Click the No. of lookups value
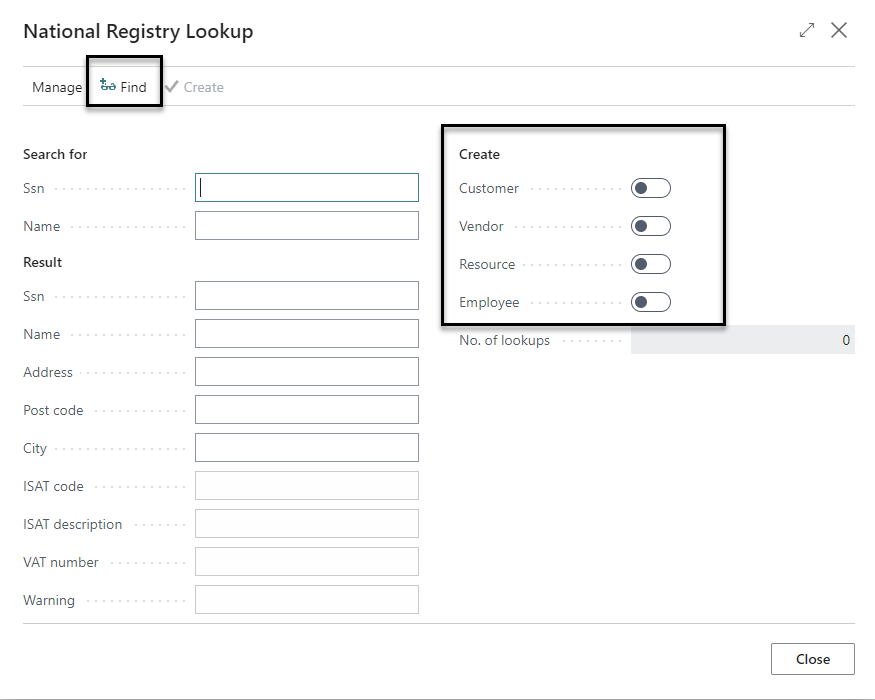The width and height of the screenshot is (875, 700). (743, 340)
